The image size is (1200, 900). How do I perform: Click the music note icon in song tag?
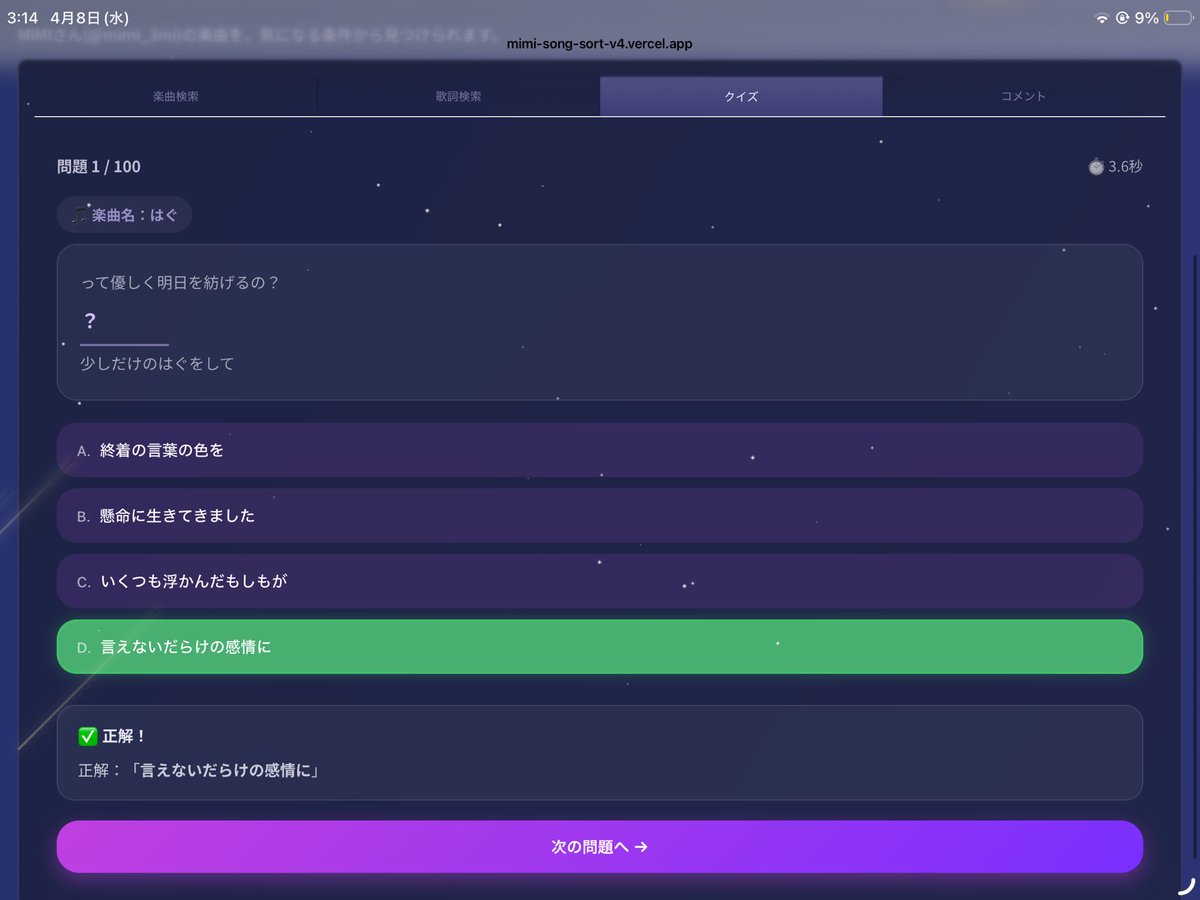coord(80,215)
